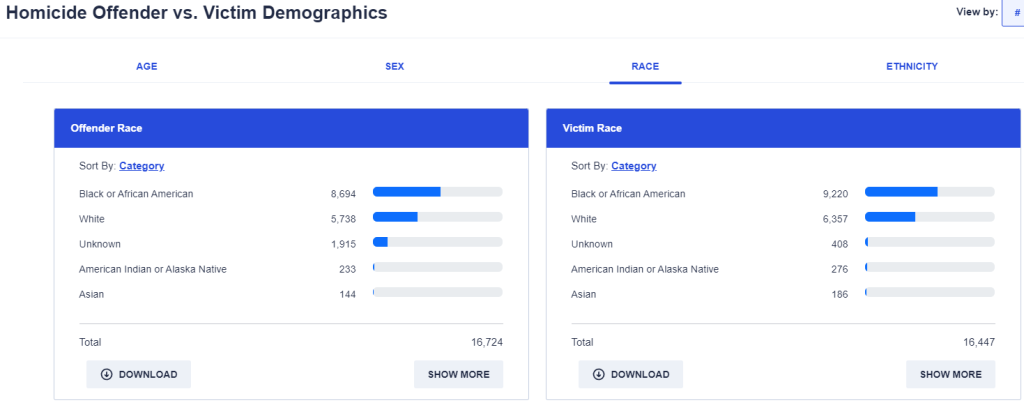
Task: Click the Victim Race panel header
Action: [783, 129]
